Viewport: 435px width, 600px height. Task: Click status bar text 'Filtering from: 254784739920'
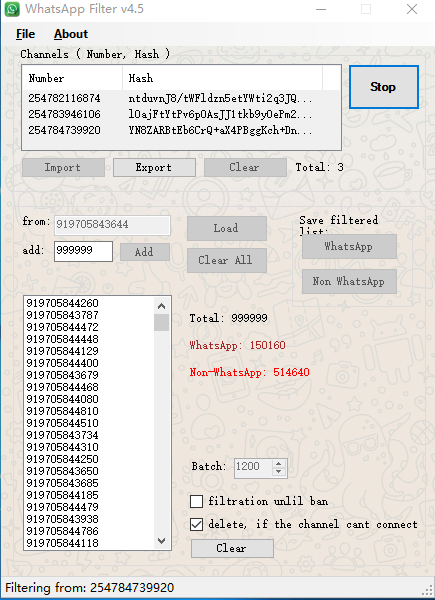tap(90, 588)
